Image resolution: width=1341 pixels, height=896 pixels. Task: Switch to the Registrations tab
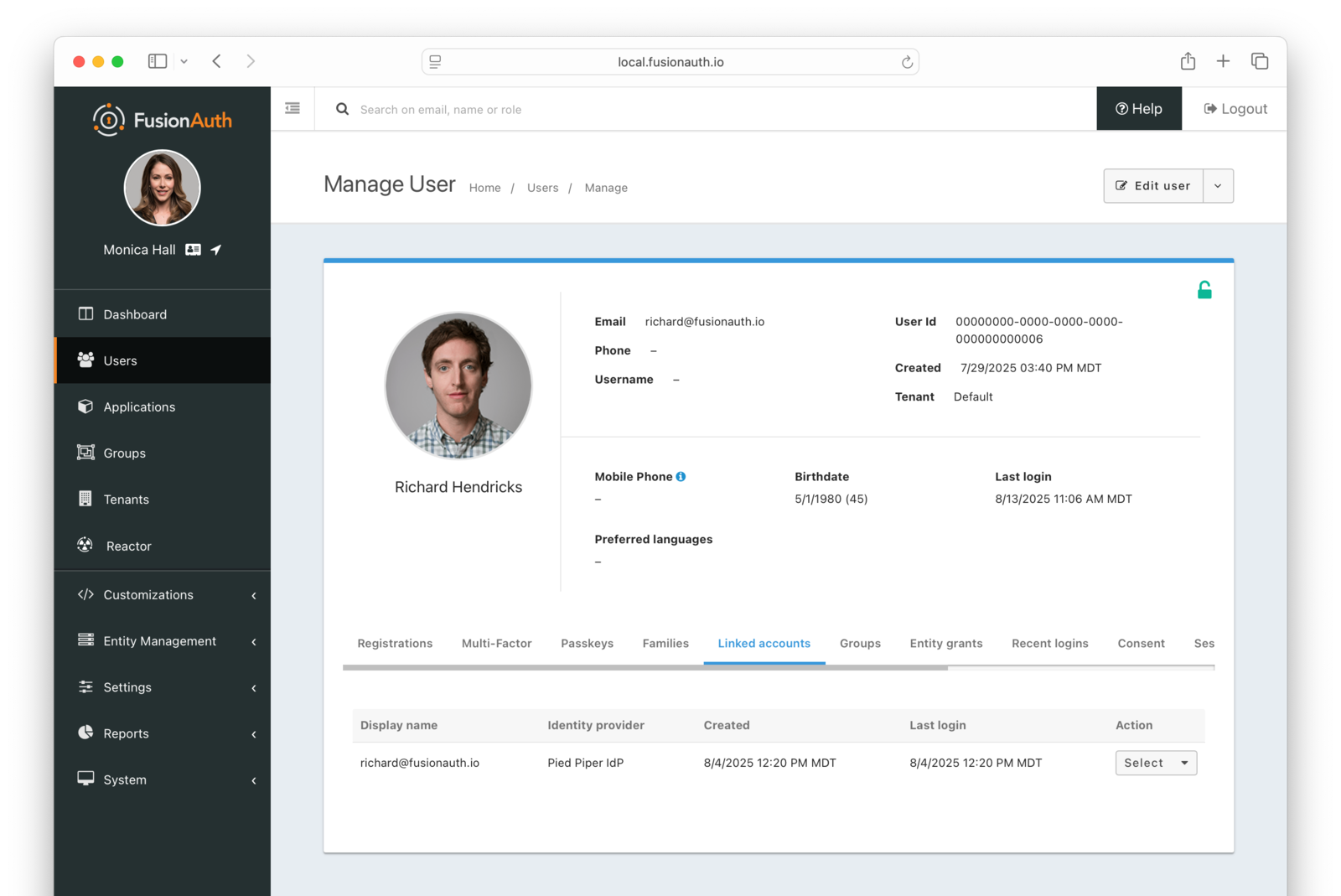(395, 643)
